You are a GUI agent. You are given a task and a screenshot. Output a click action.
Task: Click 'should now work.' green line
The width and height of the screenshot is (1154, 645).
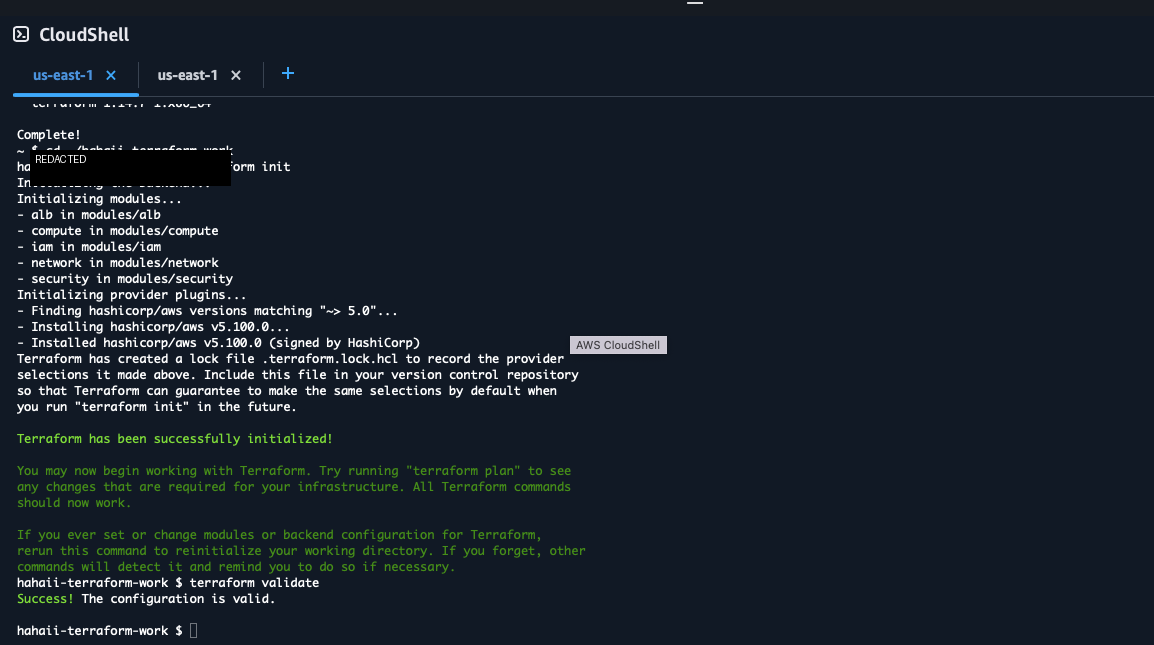[74, 503]
